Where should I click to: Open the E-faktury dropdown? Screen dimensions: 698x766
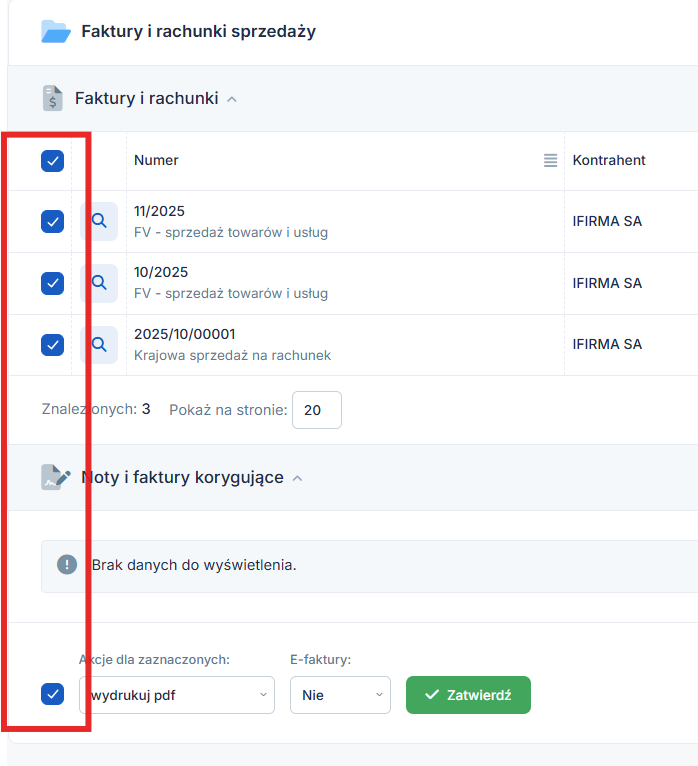pyautogui.click(x=340, y=695)
